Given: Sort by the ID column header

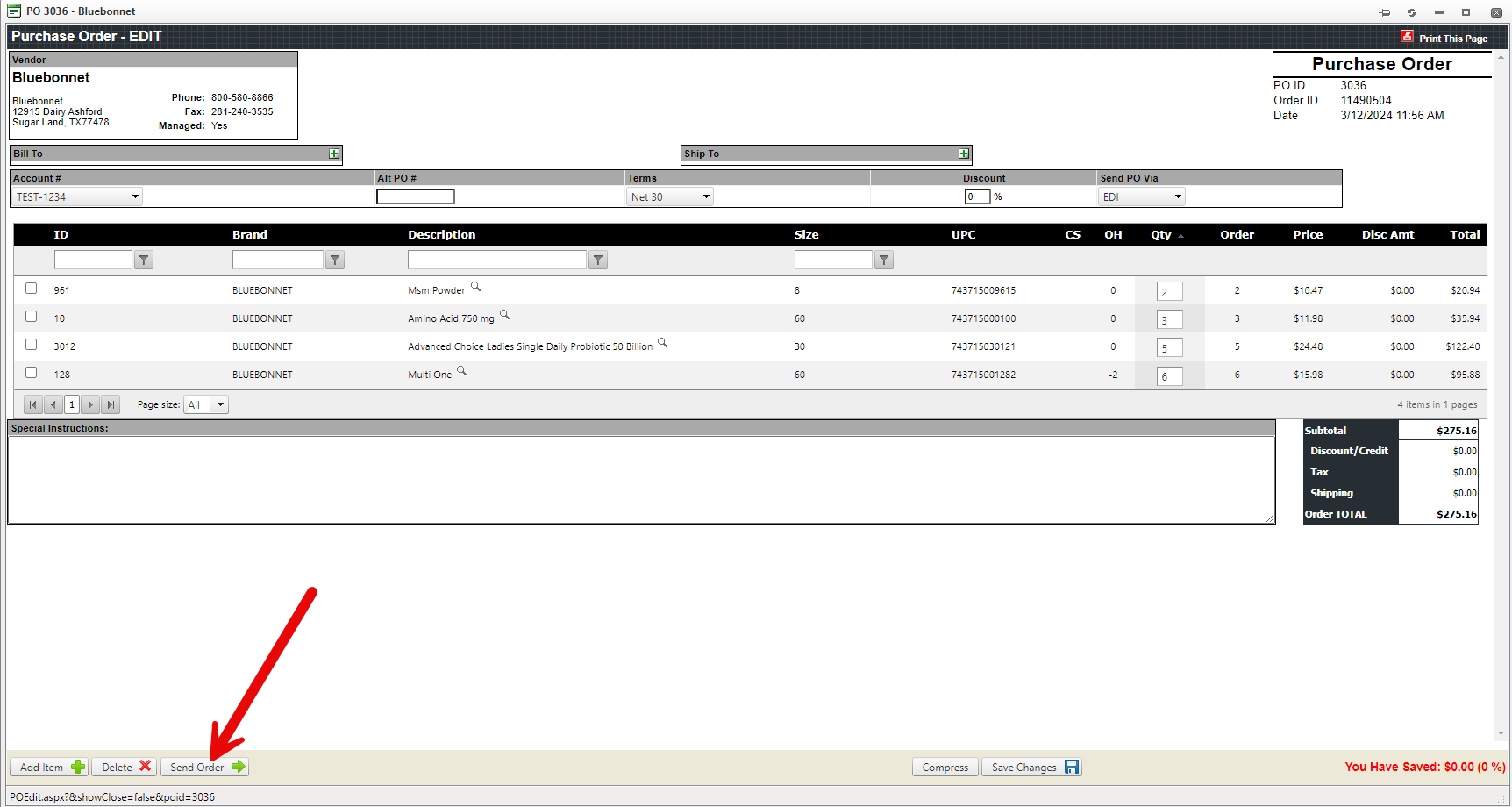Looking at the screenshot, I should (x=61, y=235).
